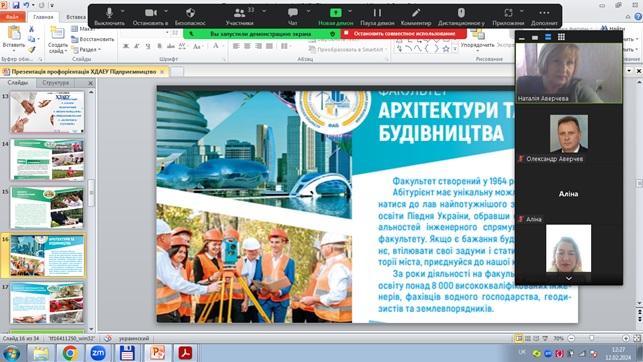The width and height of the screenshot is (643, 362).
Task: Click the Восстановить slide button
Action: click(x=93, y=39)
